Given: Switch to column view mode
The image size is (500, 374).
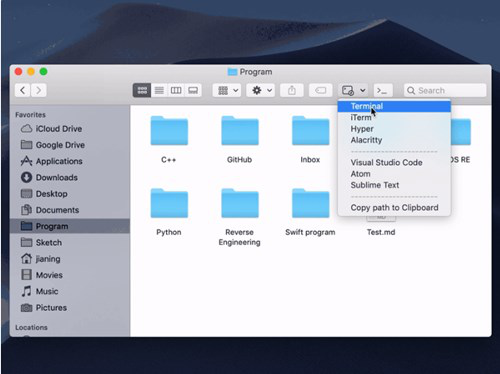Looking at the screenshot, I should (x=176, y=90).
